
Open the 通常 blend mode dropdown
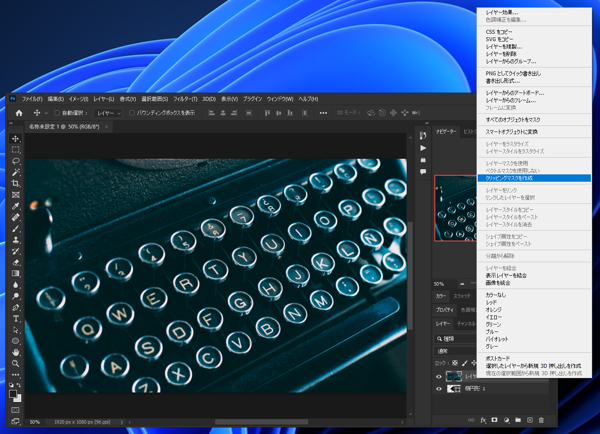[x=456, y=351]
